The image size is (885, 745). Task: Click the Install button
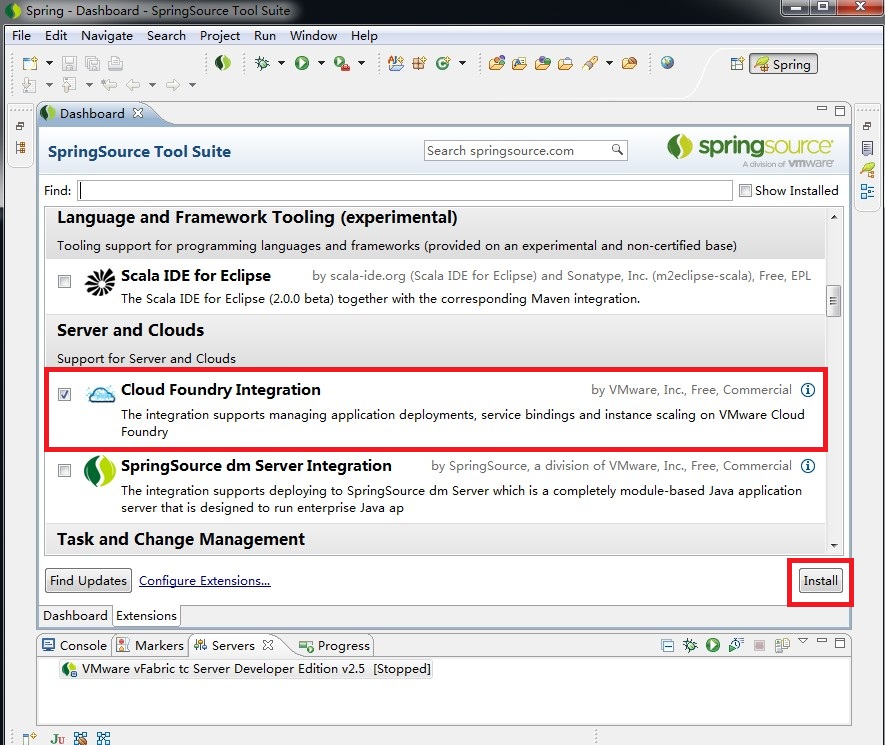click(820, 581)
